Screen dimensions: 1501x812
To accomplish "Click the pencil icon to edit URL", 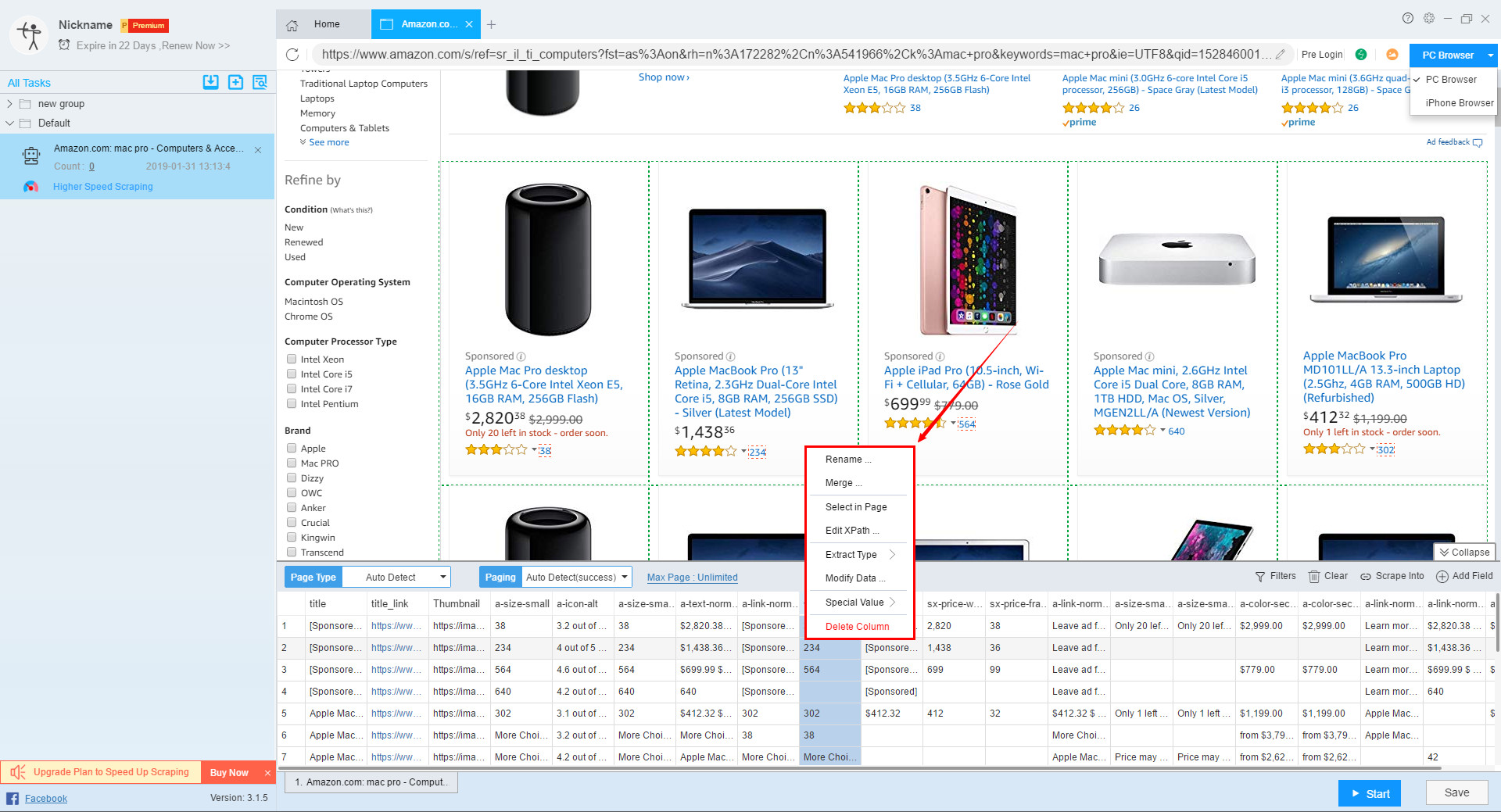I will click(1281, 55).
